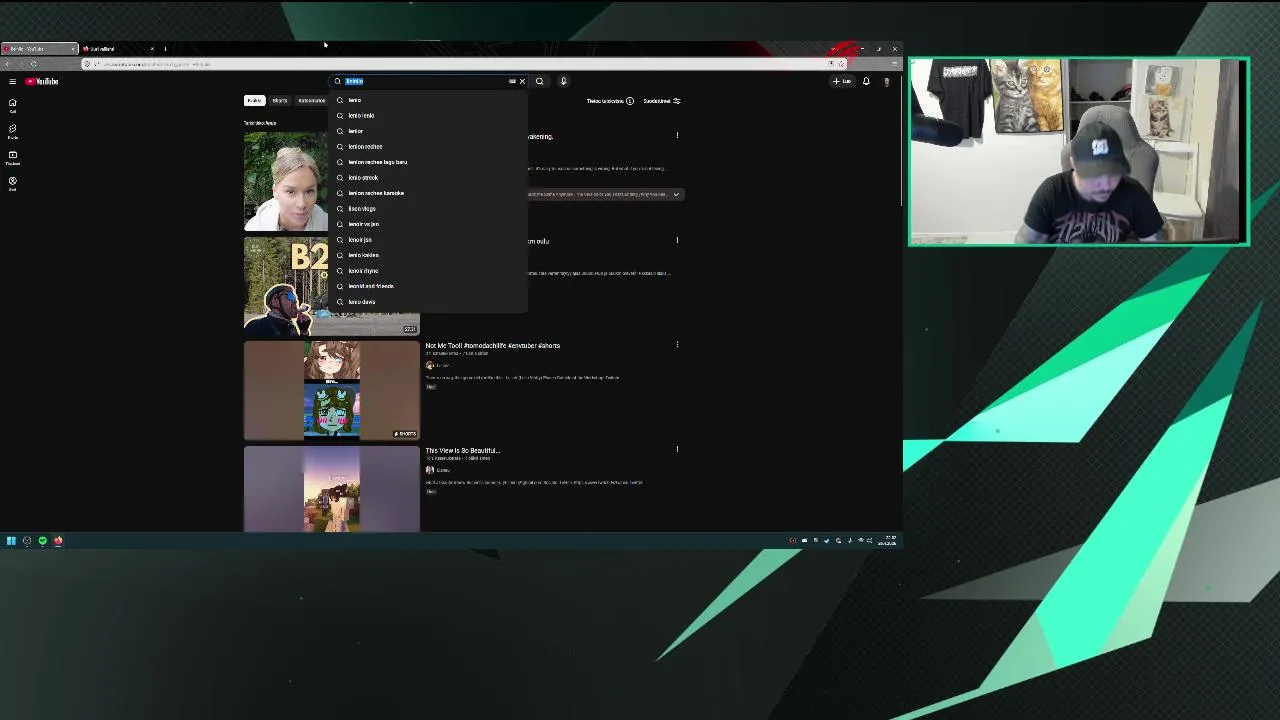Open more options for the 'awakening' video
Image resolution: width=1280 pixels, height=720 pixels.
(677, 136)
